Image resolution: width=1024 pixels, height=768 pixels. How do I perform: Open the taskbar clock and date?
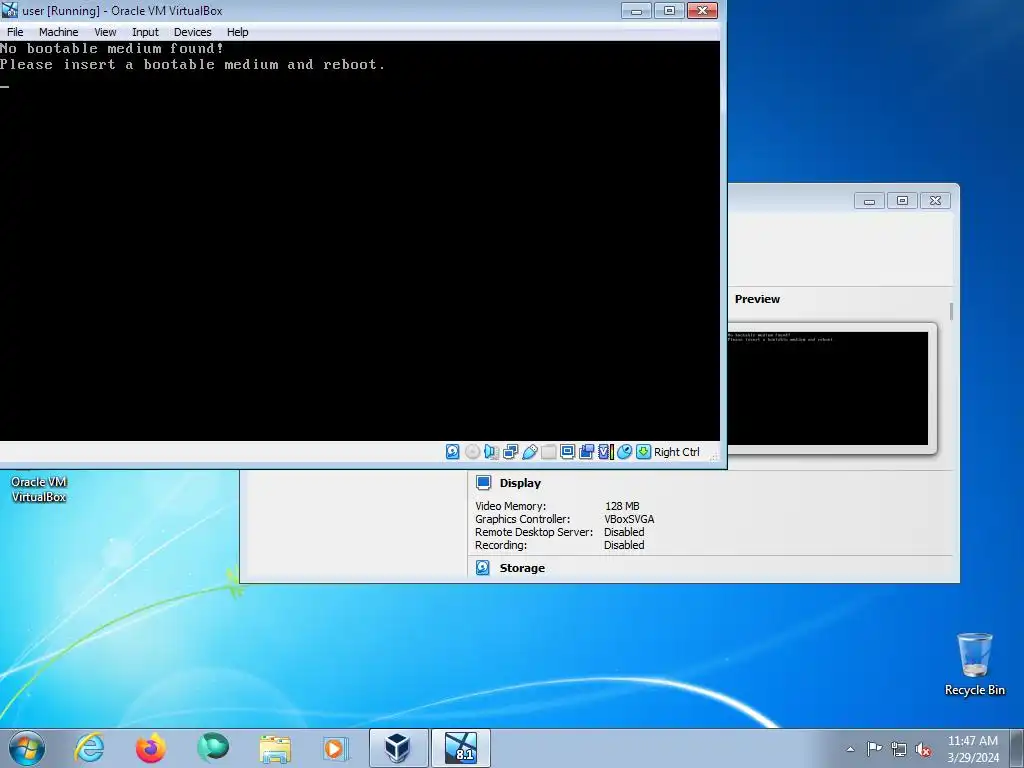tap(973, 749)
